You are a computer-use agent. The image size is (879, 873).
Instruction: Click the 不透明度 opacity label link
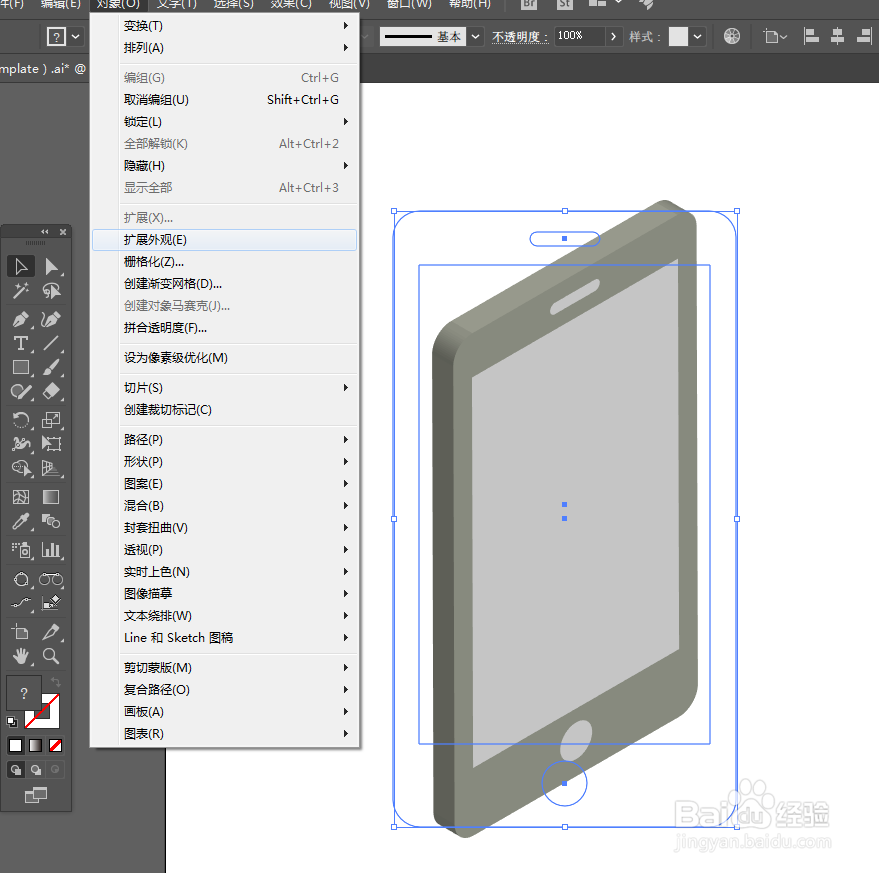(x=520, y=37)
